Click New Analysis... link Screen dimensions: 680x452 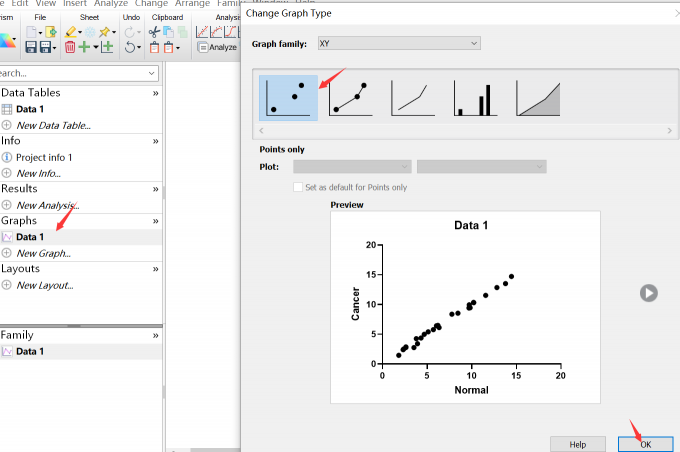tap(48, 206)
